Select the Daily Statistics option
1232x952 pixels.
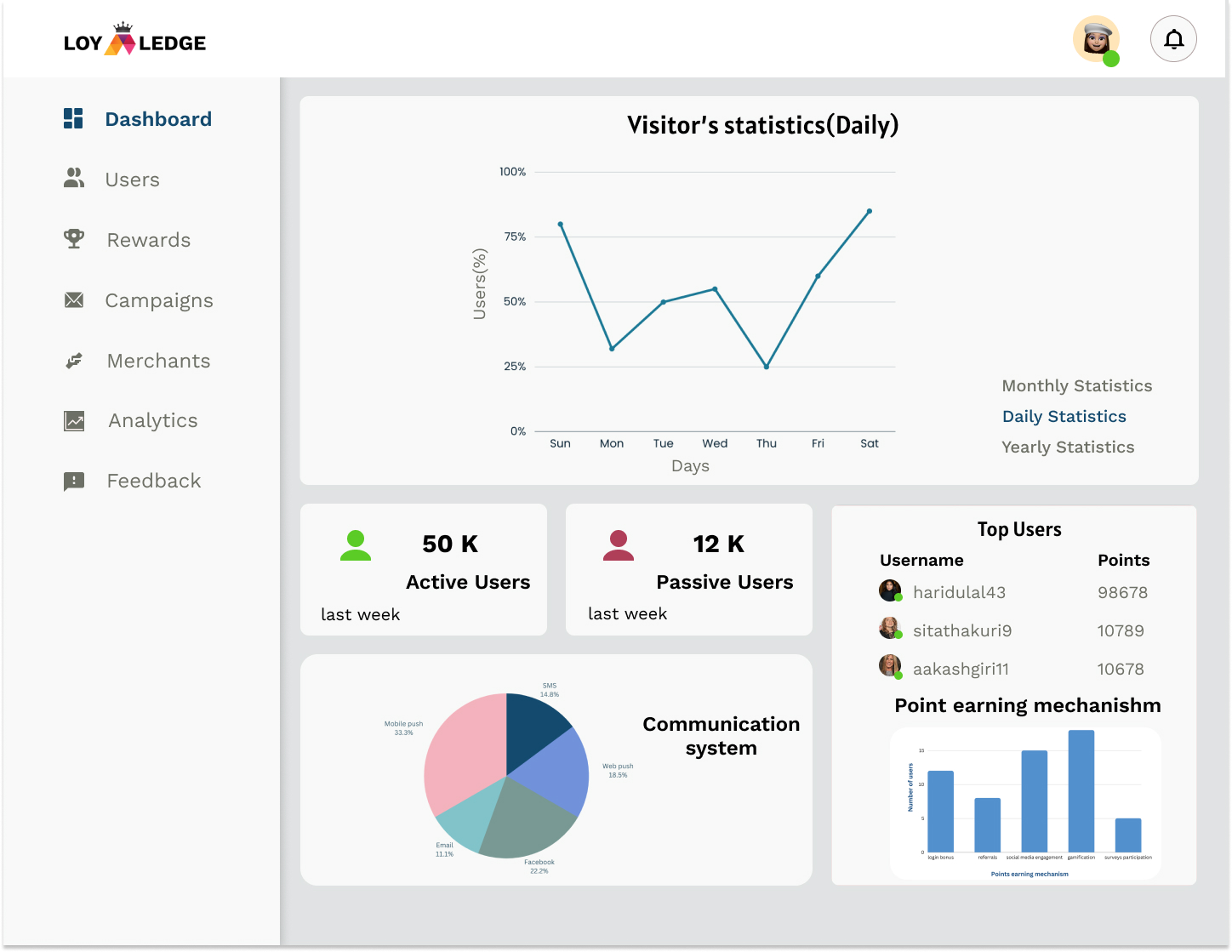pyautogui.click(x=1064, y=417)
